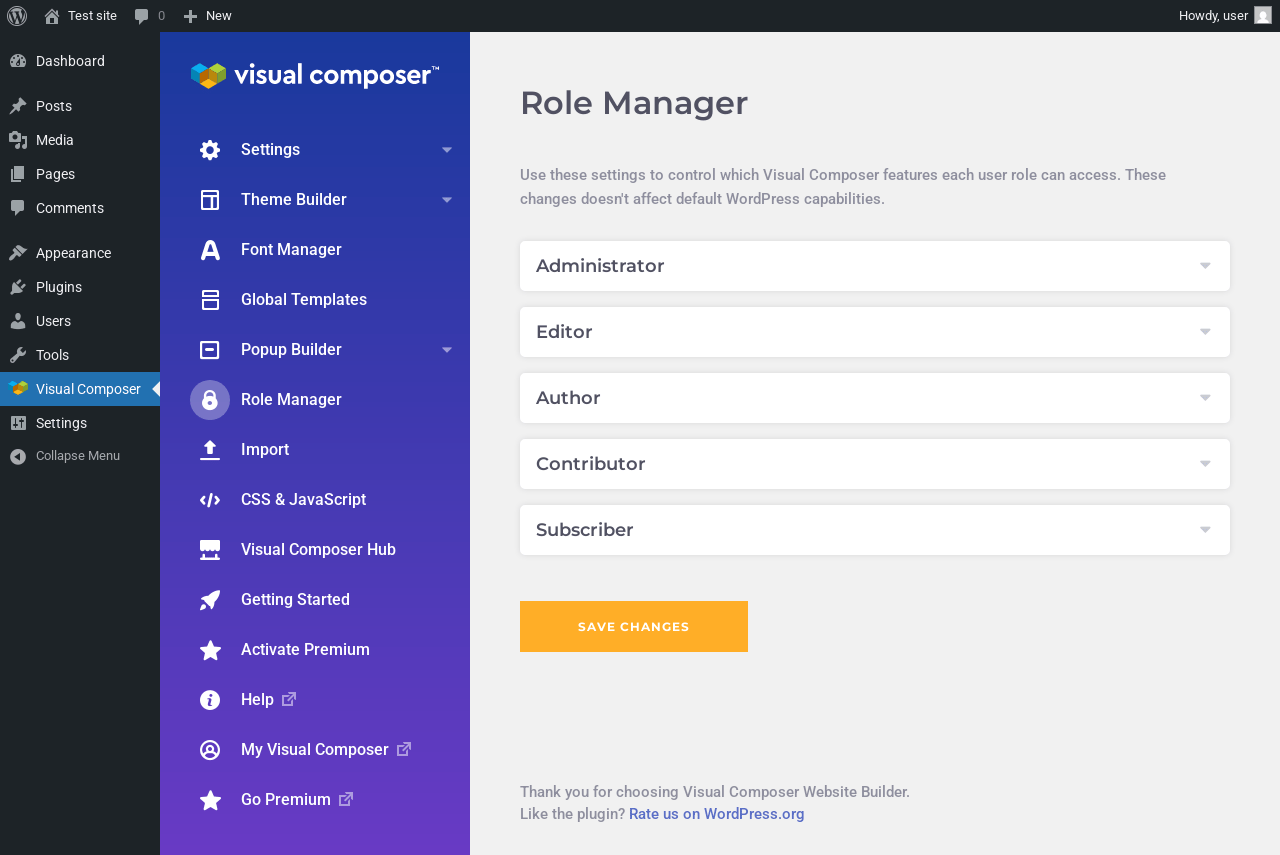Click the Global Templates icon
This screenshot has width=1280, height=855.
pos(210,300)
